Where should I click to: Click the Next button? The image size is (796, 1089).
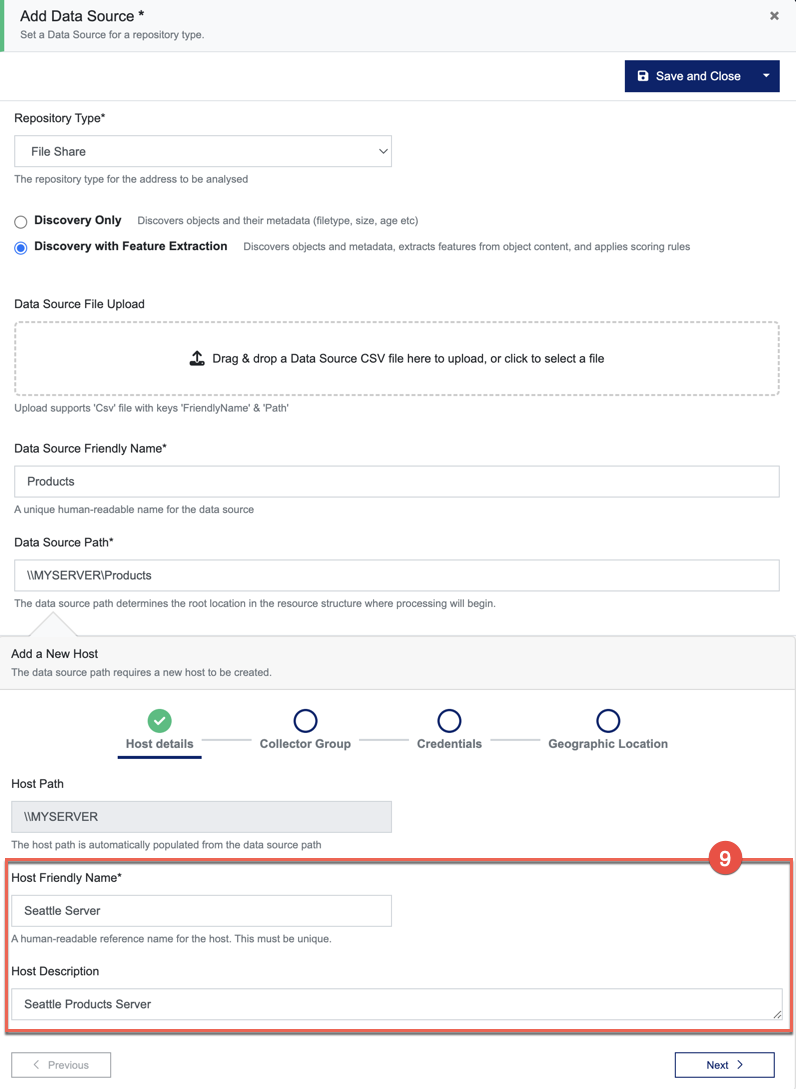(x=724, y=1064)
